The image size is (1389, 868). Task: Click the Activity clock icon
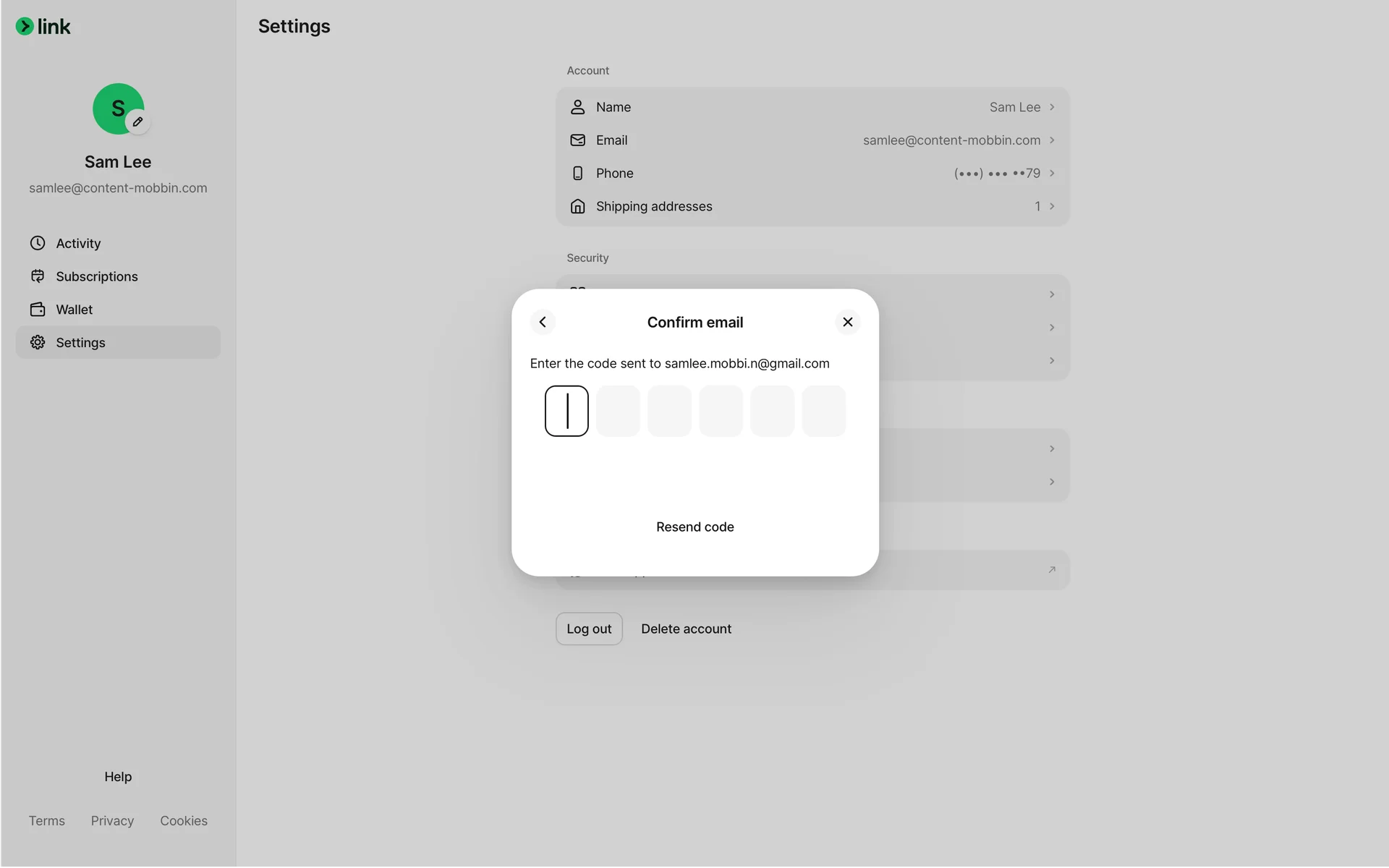click(x=38, y=243)
